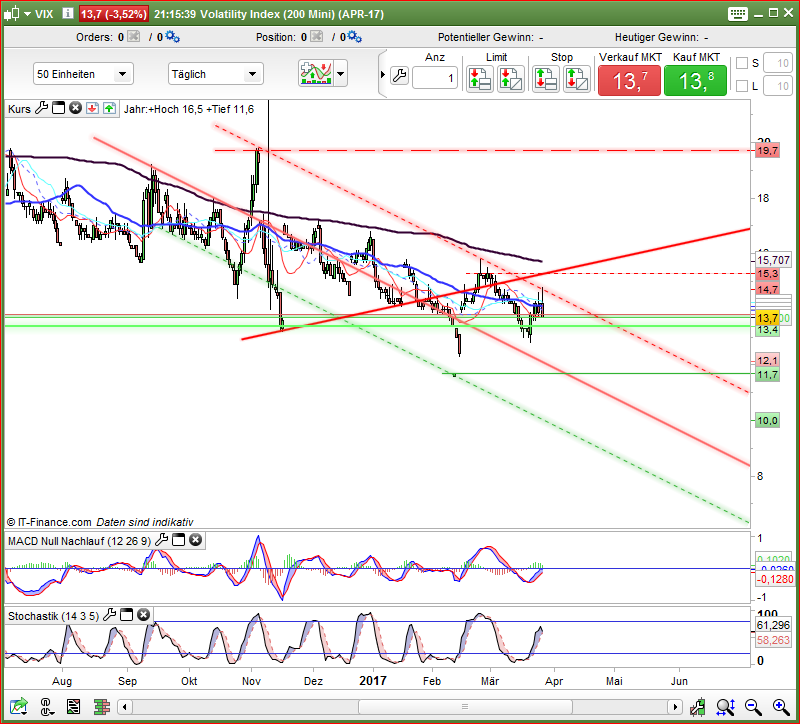Click the Verkauf MKT sell button

629,80
